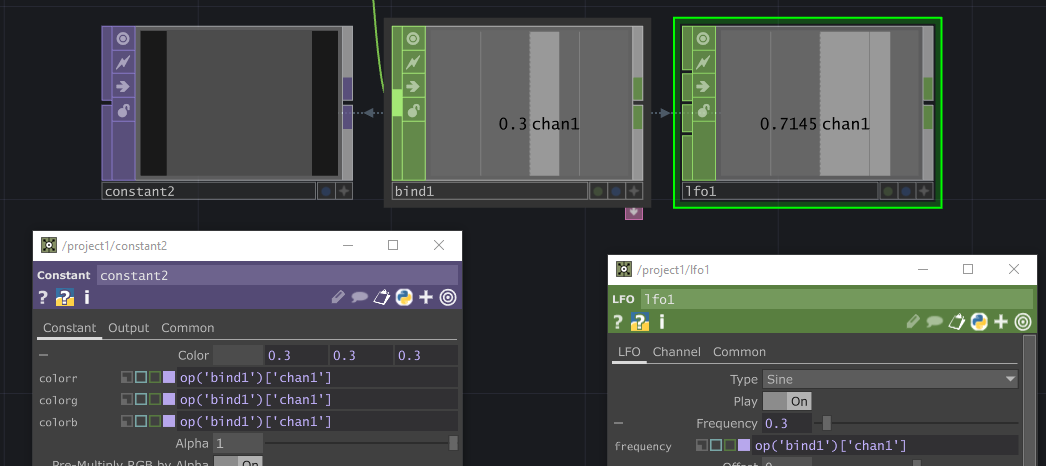Click the lock flag on constant2 node
Screen dimensions: 1046x466
tap(123, 110)
